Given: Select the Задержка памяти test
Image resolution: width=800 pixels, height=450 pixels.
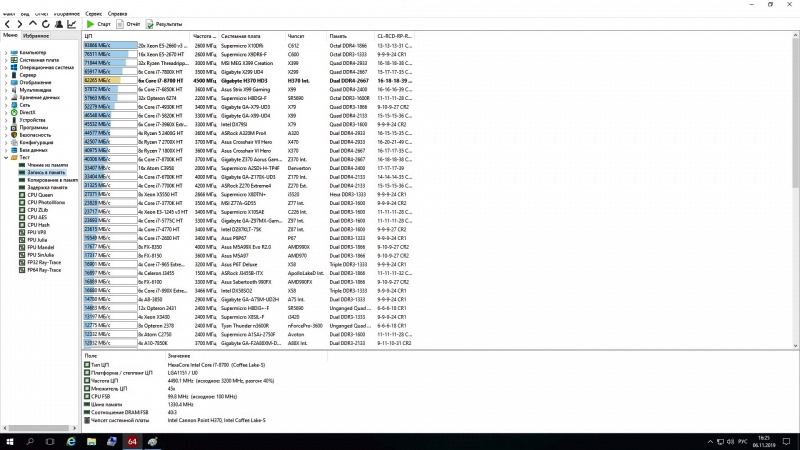Looking at the screenshot, I should coord(47,188).
